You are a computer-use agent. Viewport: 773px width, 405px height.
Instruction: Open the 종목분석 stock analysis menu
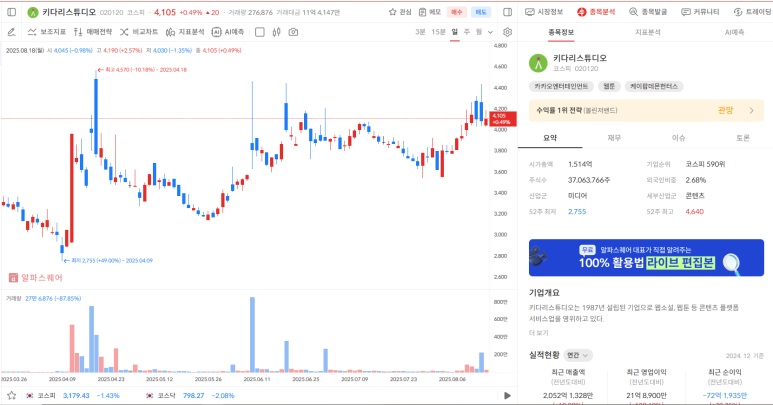(x=596, y=12)
